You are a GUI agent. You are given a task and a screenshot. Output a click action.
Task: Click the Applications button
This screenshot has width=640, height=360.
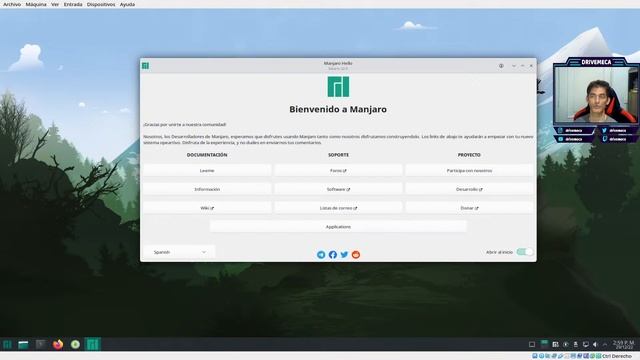pyautogui.click(x=338, y=227)
